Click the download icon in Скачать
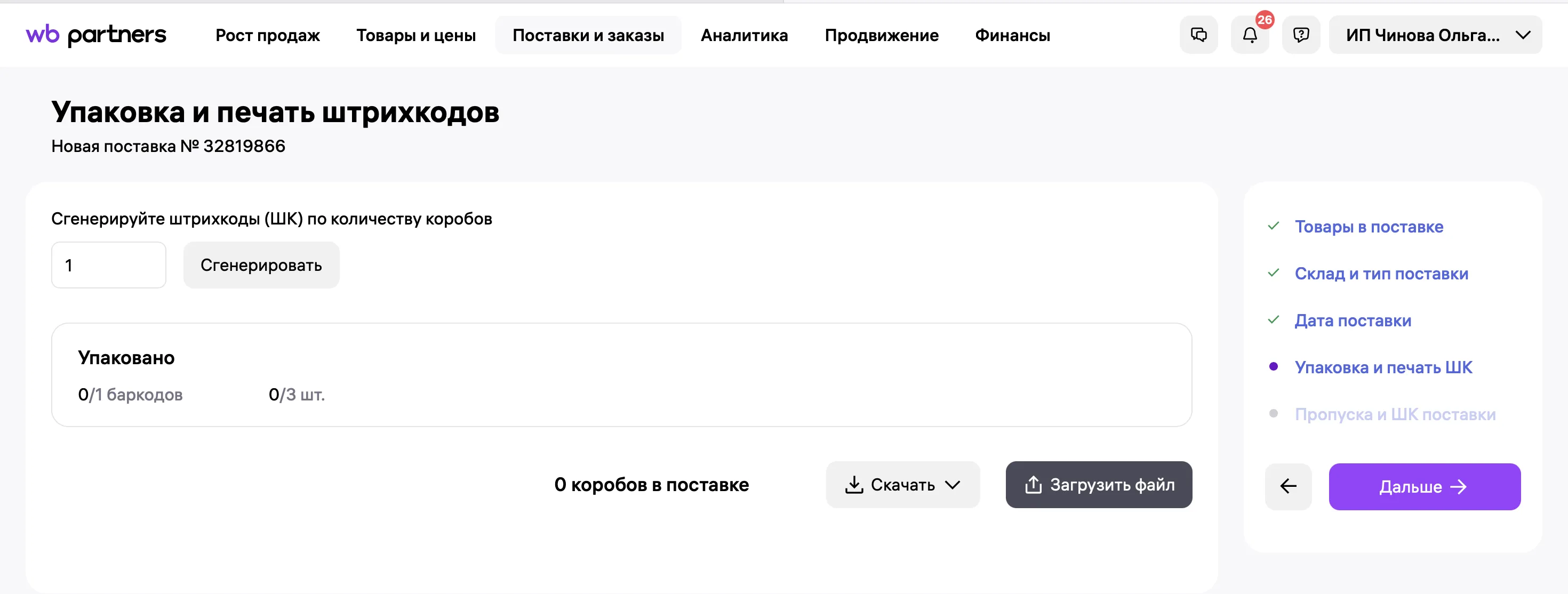1568x594 pixels. point(854,485)
